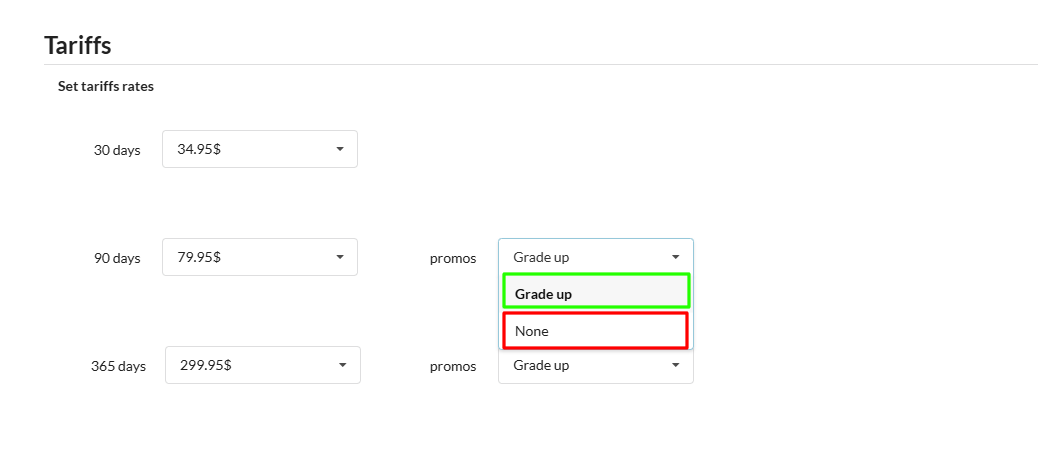Click the arrow of the 365 days promos dropdown

676,365
